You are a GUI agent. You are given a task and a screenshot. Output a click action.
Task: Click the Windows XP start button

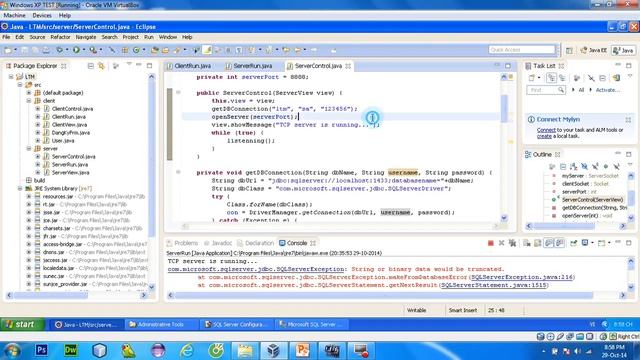(22, 324)
